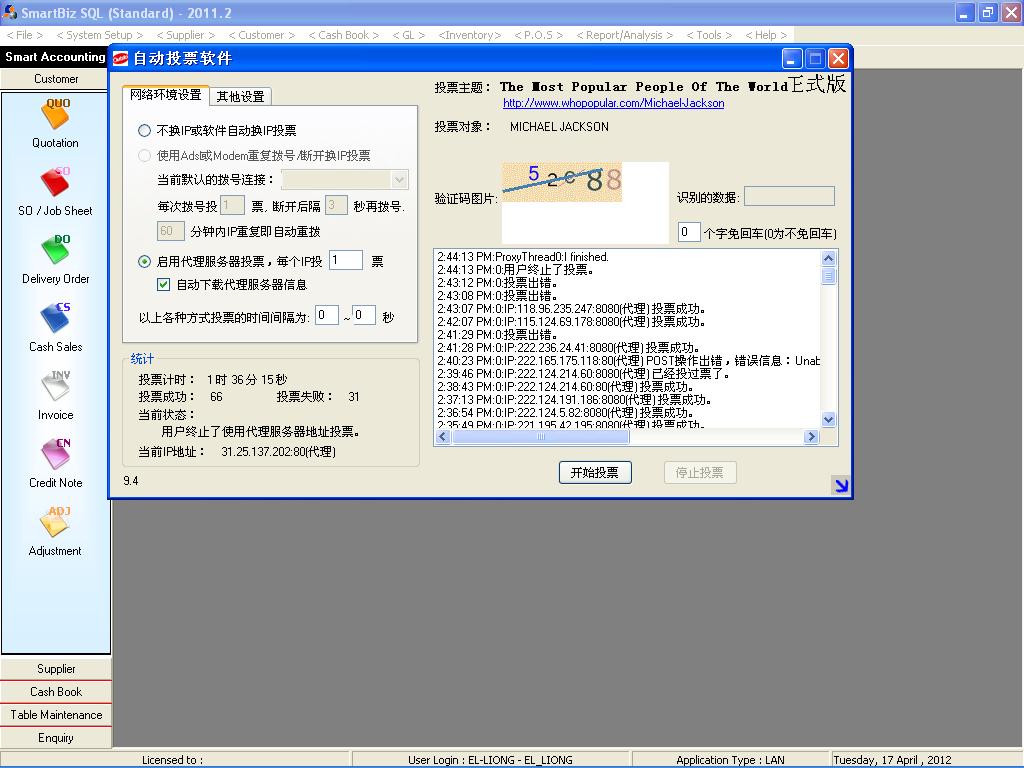1024x768 pixels.
Task: Expand the Supplier sidebar section
Action: 56,669
